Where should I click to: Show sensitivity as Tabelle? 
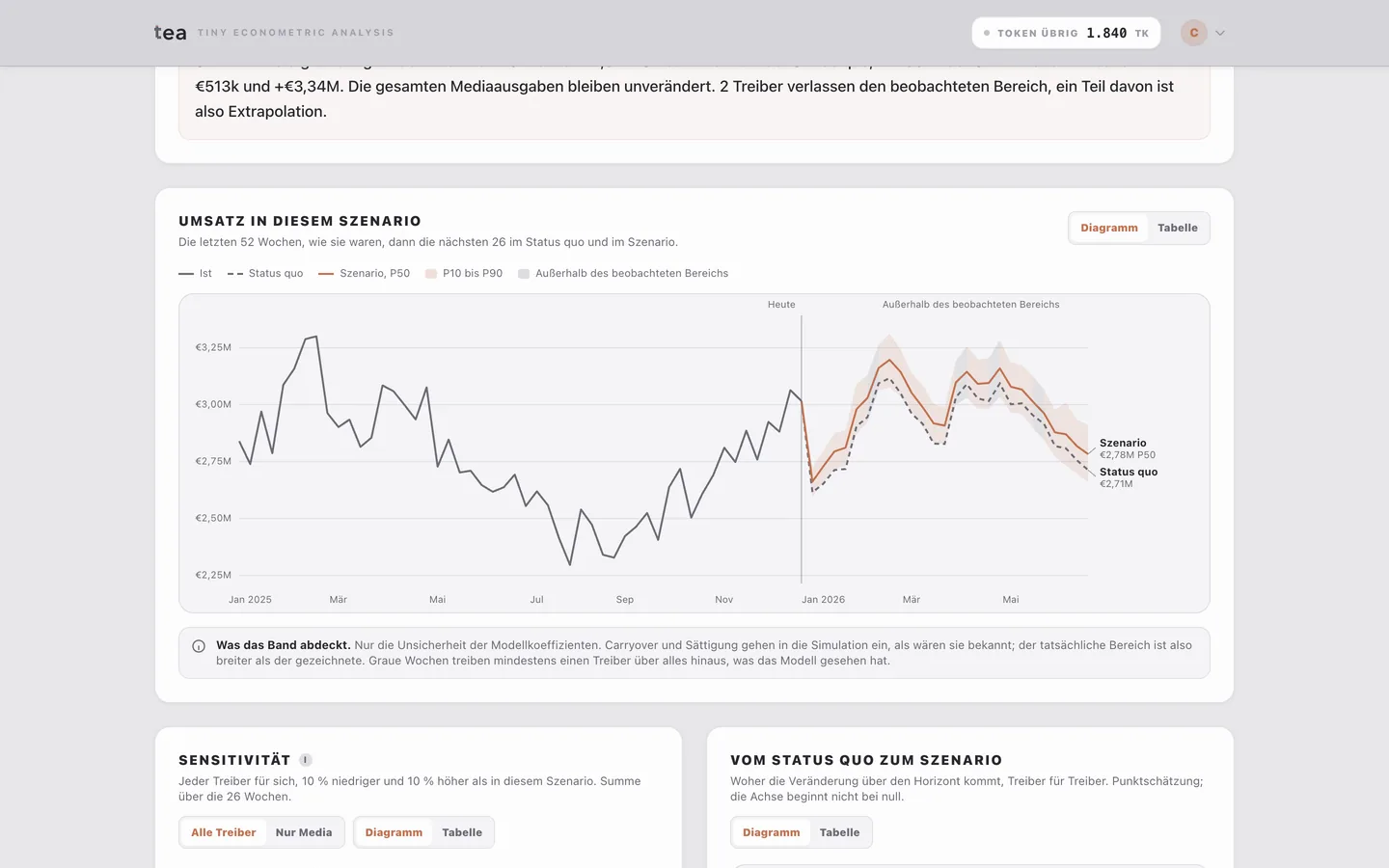[462, 832]
